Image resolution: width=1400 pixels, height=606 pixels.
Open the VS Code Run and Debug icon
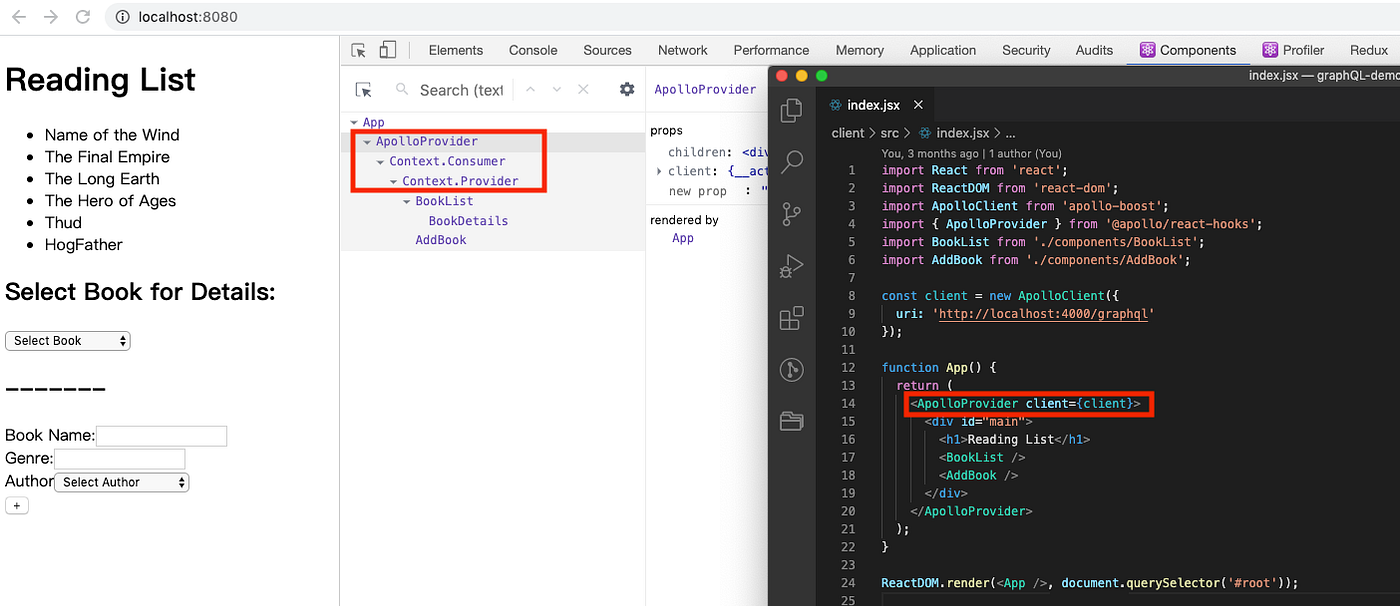[791, 265]
